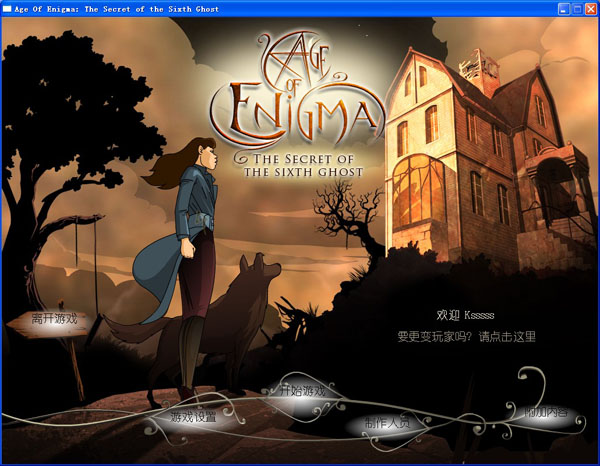Open 游戏设置 game settings
Viewport: 600px width, 466px height.
coord(193,416)
